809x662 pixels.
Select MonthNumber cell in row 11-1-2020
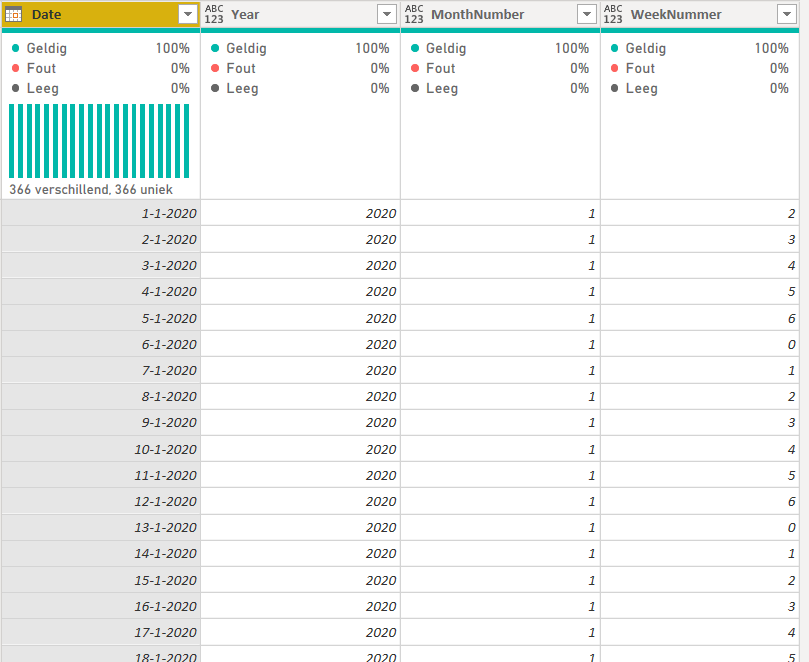[x=500, y=475]
